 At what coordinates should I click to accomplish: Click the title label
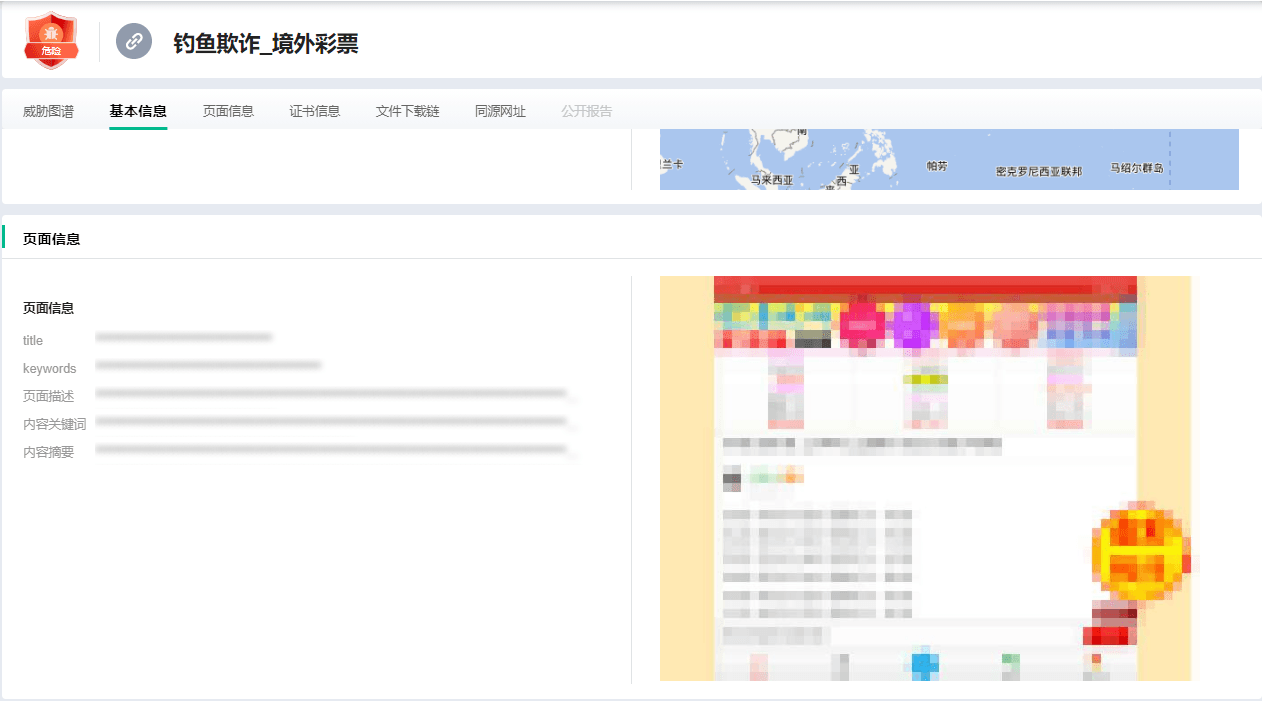click(x=33, y=341)
